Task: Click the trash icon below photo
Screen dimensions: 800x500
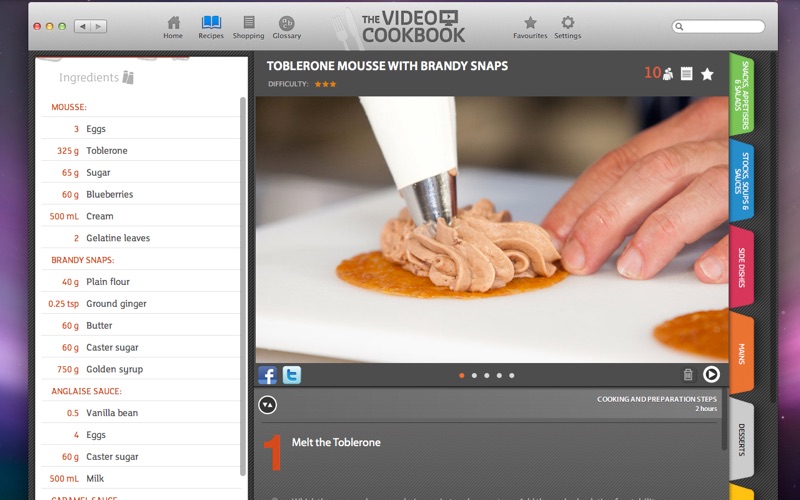Action: (688, 375)
